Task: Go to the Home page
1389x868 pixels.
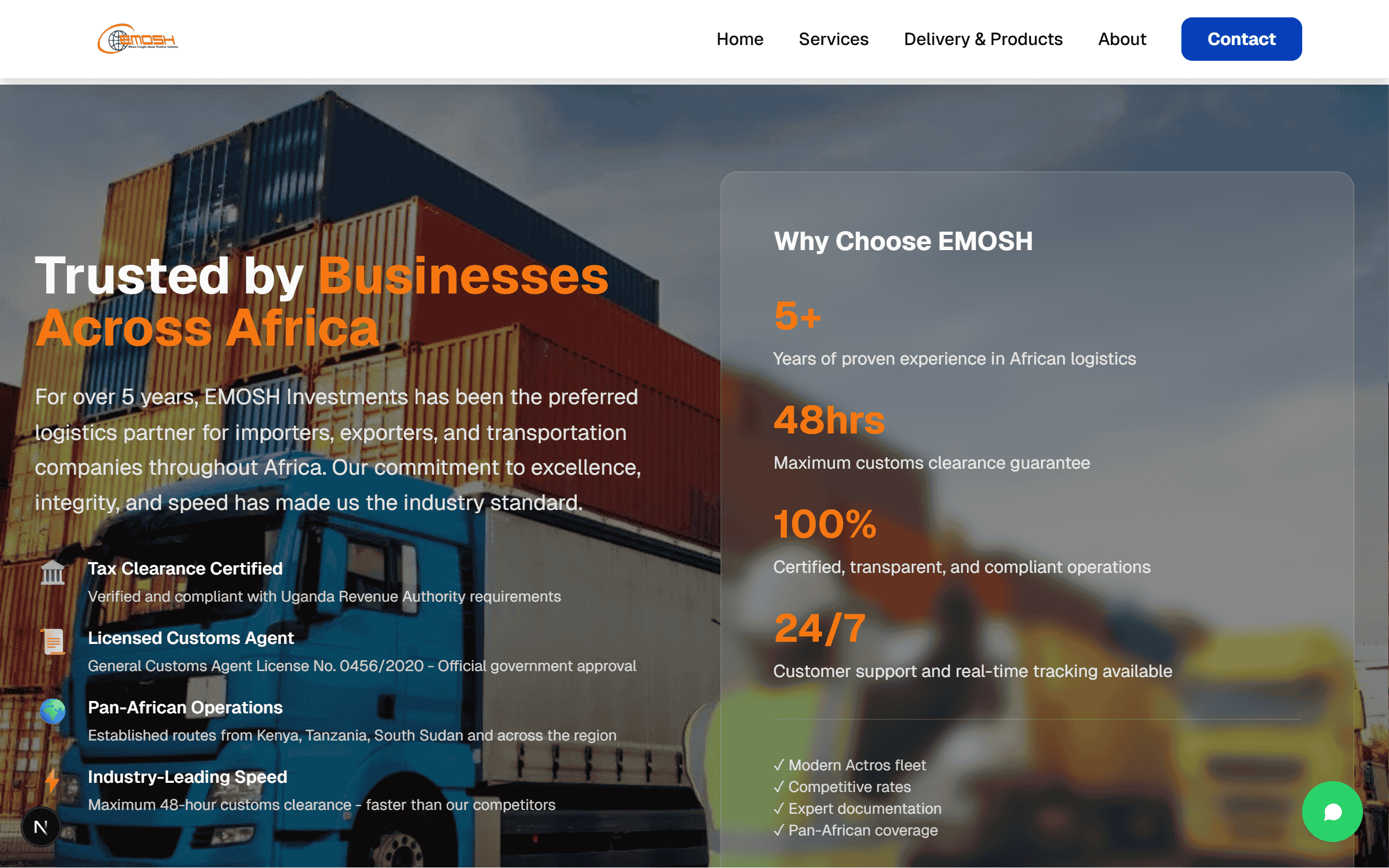Action: tap(740, 39)
